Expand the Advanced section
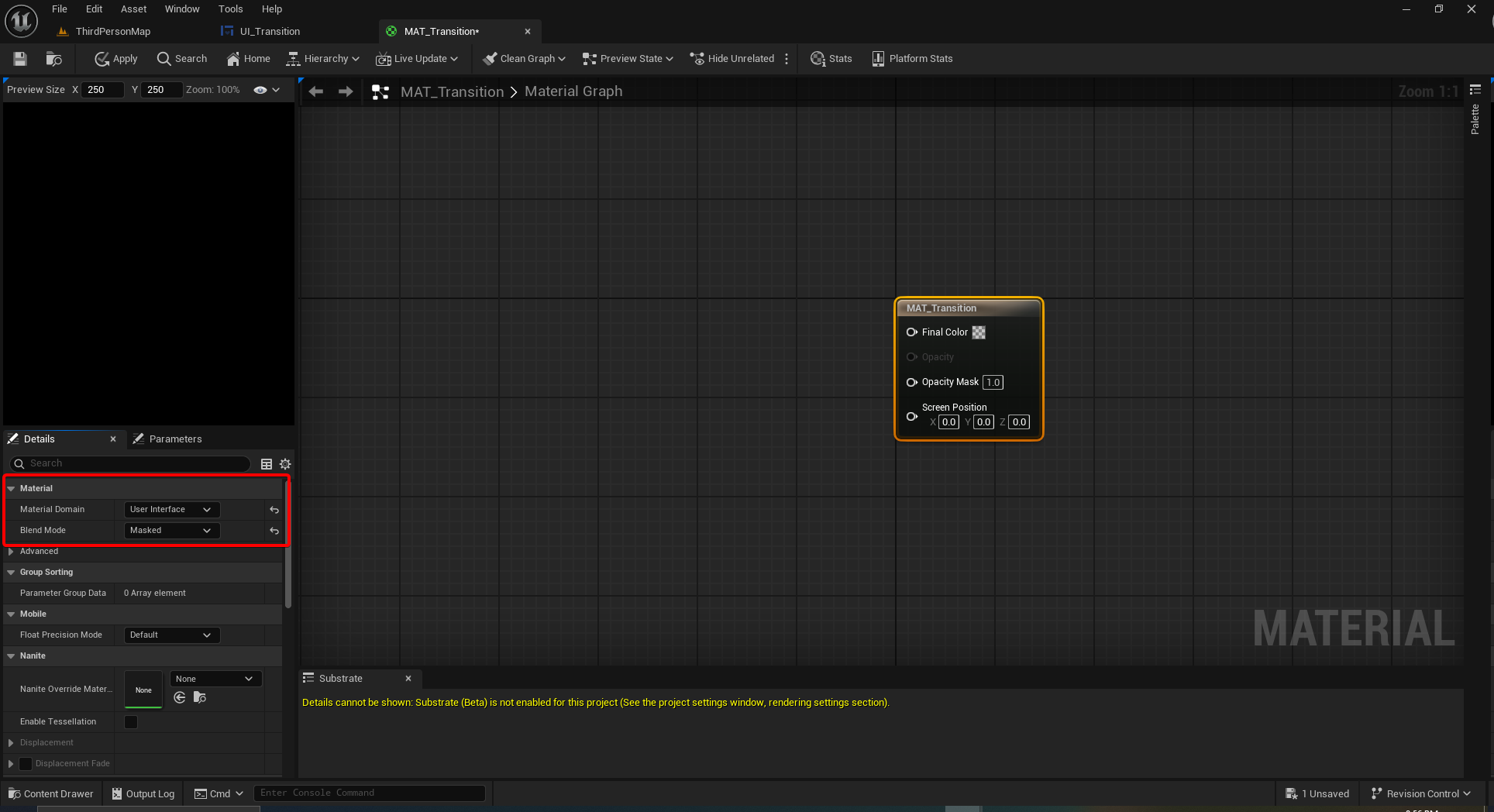 pyautogui.click(x=11, y=552)
